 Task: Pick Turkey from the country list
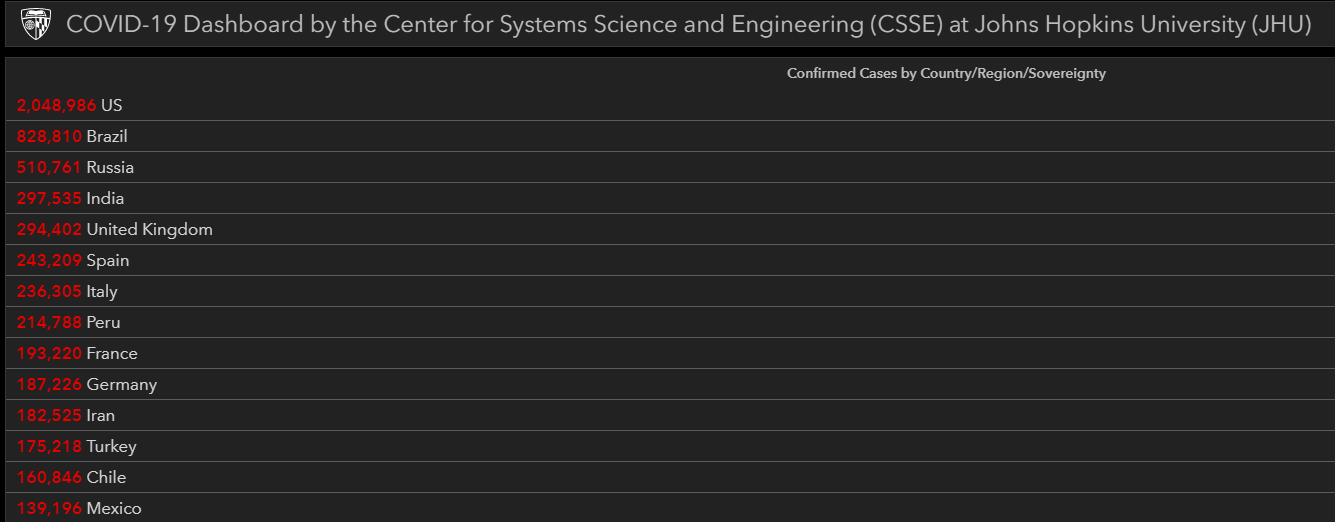click(670, 446)
